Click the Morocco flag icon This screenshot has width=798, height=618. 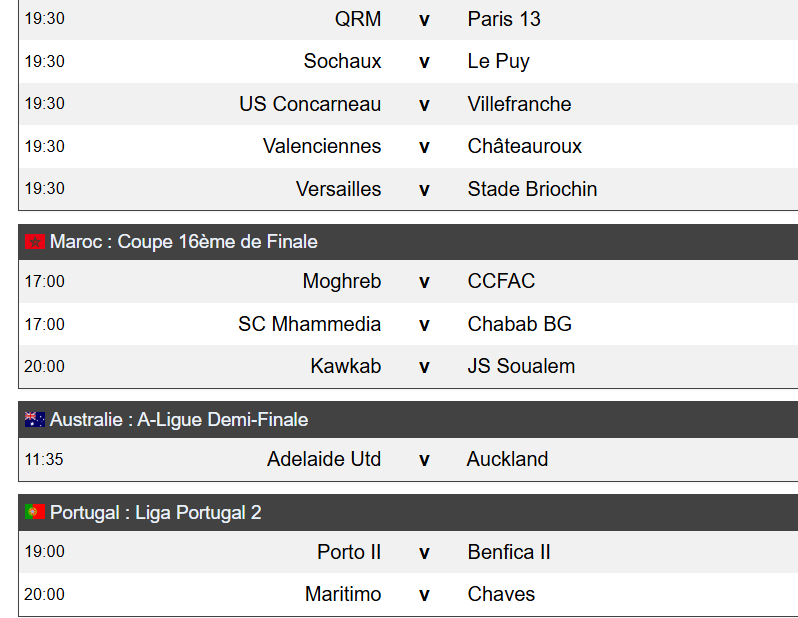pos(35,242)
